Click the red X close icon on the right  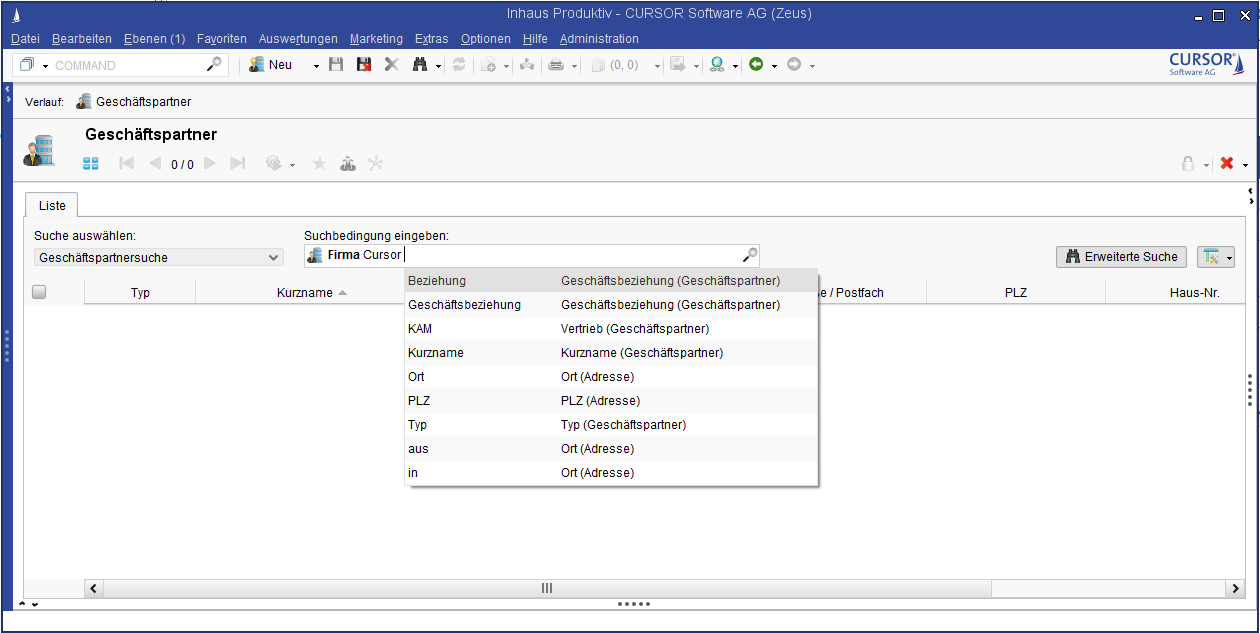point(1227,164)
